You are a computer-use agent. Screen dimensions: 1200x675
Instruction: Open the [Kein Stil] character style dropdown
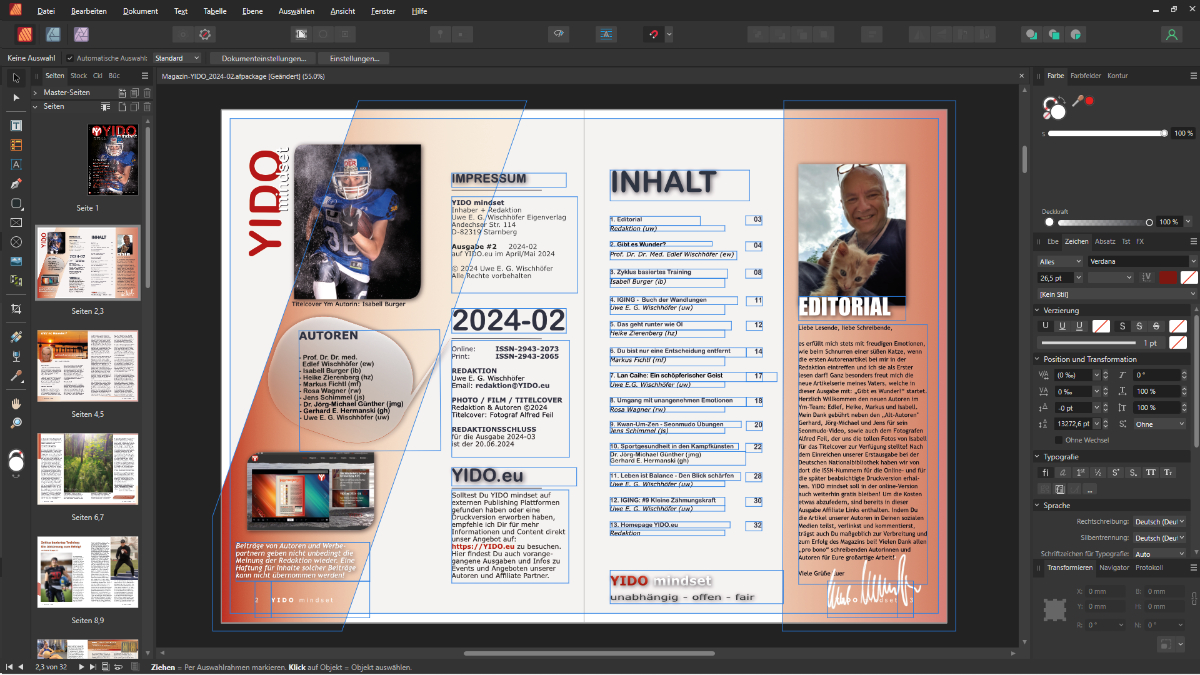click(x=1117, y=294)
